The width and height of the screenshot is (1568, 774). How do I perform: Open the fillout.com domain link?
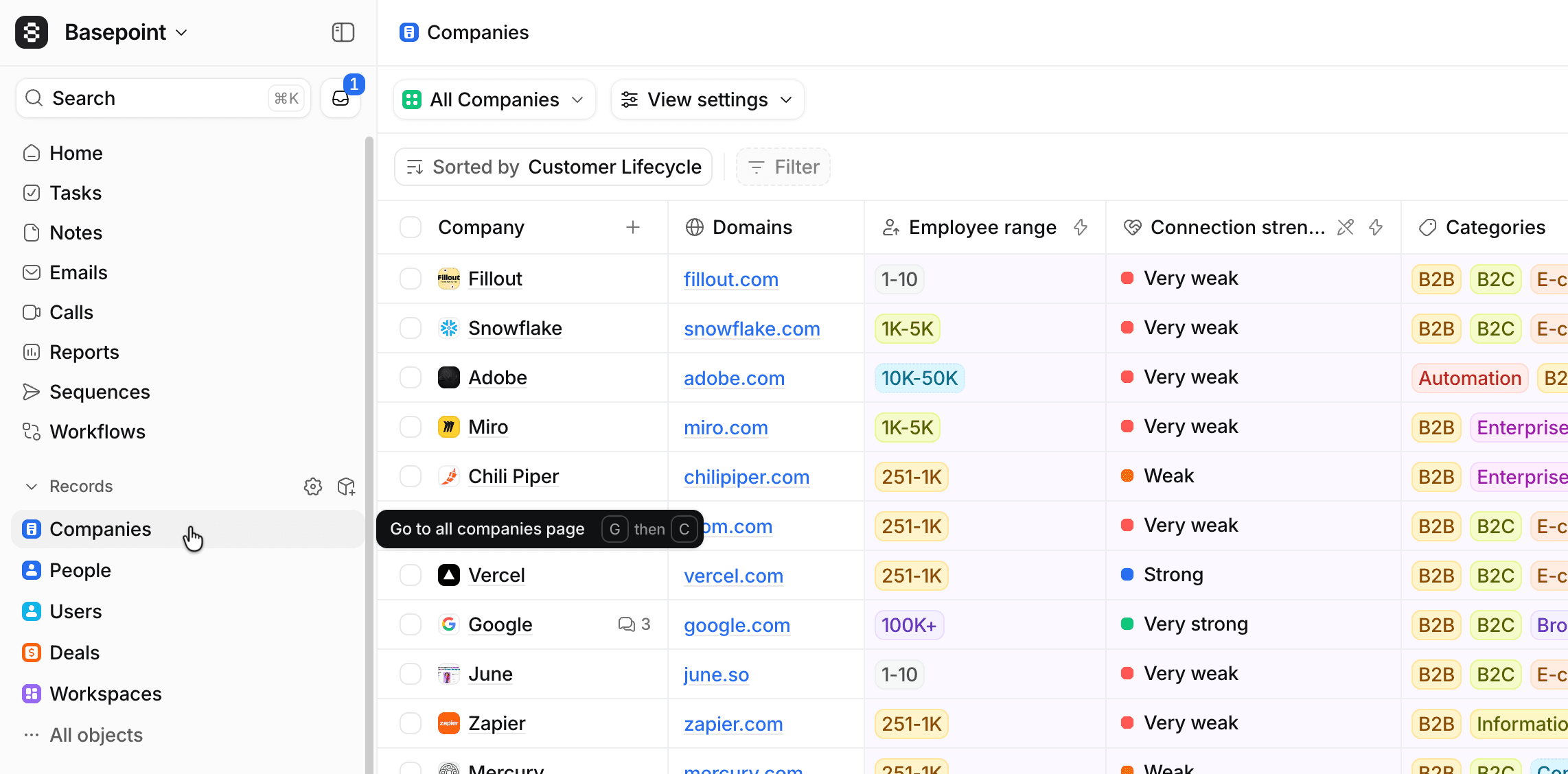point(731,279)
